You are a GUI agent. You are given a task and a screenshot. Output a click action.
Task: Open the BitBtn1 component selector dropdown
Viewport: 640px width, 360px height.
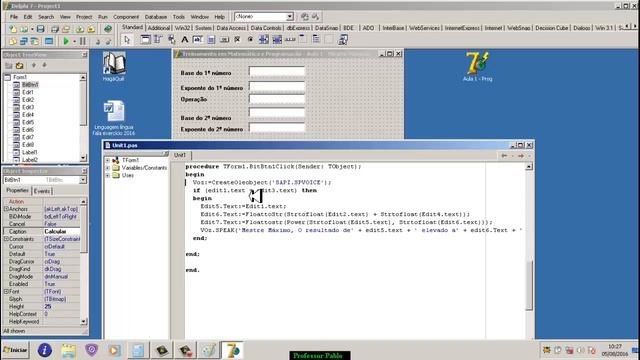83,180
